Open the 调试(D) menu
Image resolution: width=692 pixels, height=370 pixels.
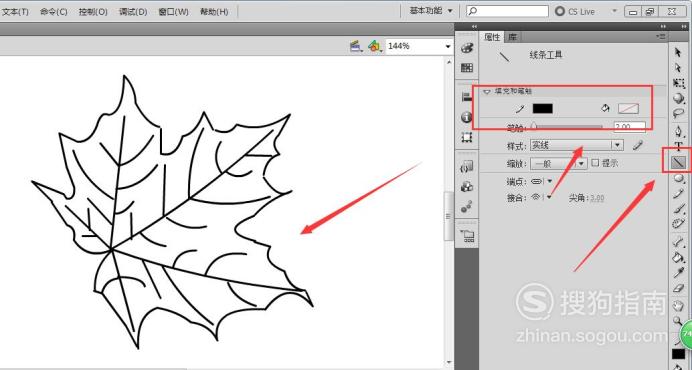tap(133, 11)
